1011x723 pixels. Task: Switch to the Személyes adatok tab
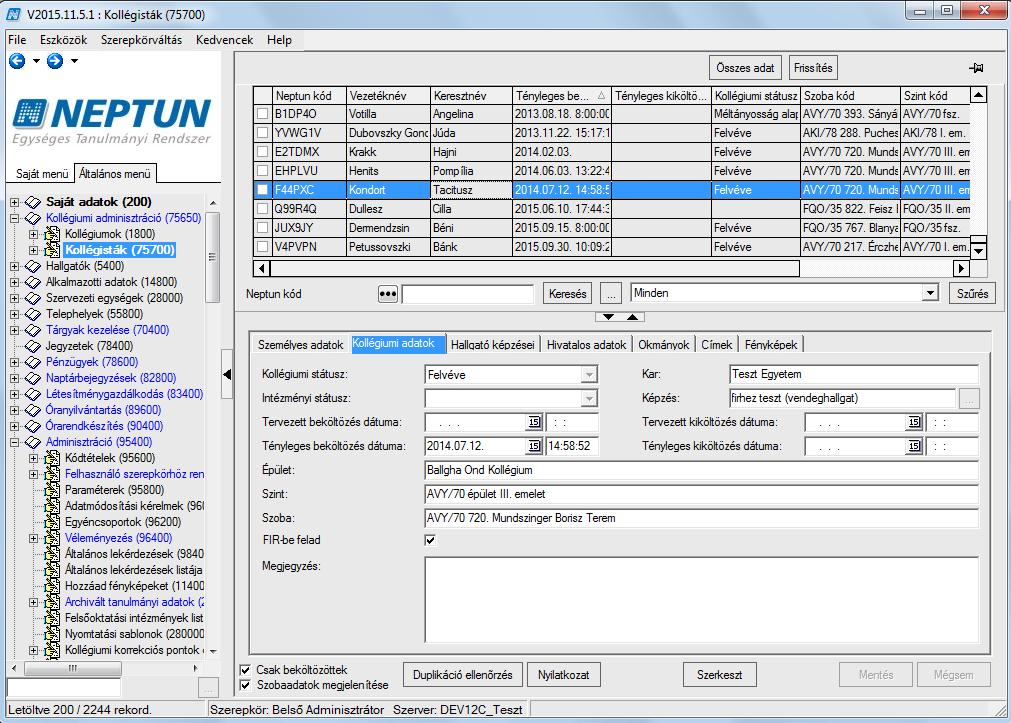[300, 345]
